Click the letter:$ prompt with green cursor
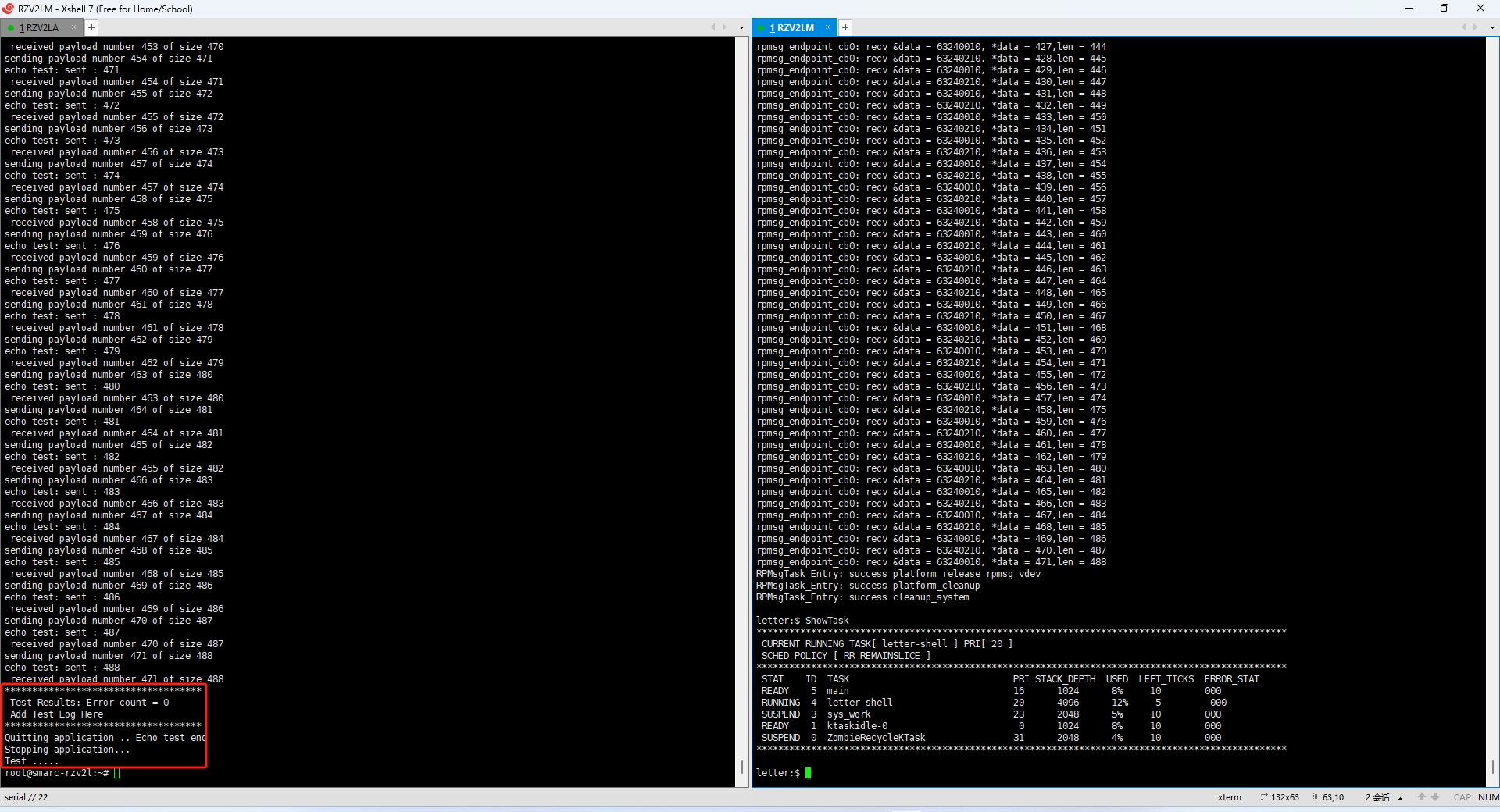Screen dimensions: 1500x812 click(784, 773)
